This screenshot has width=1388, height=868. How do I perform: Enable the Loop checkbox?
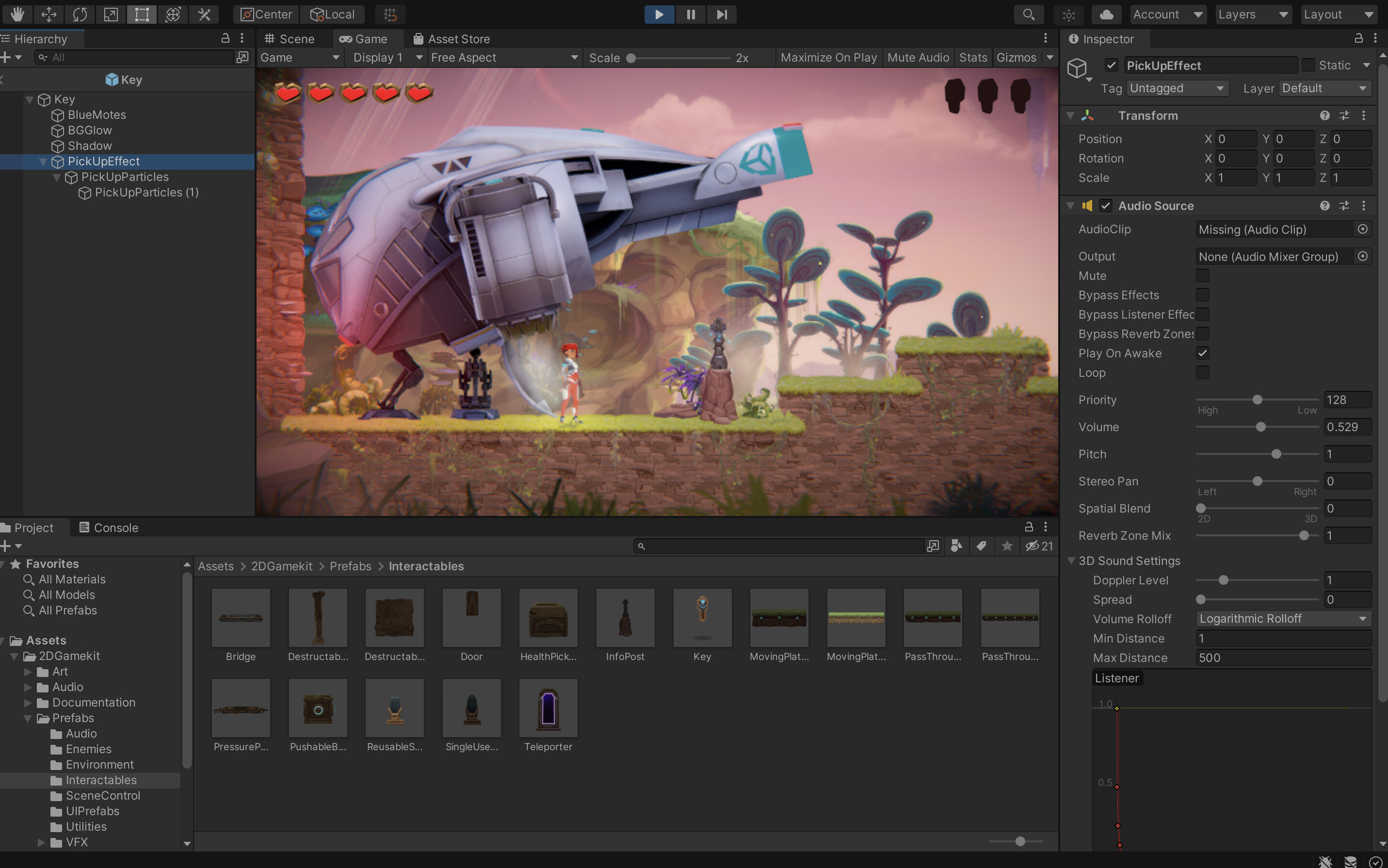click(1203, 372)
